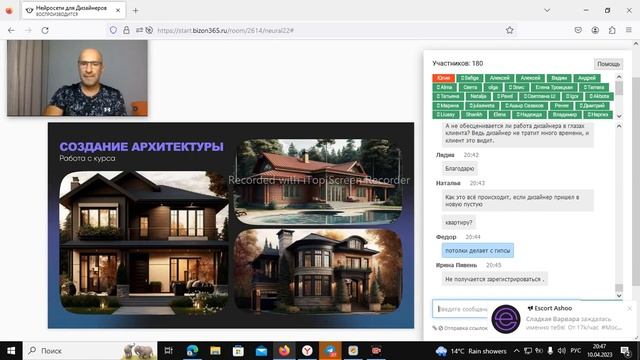Click the chat scroll down arrow

(619, 296)
